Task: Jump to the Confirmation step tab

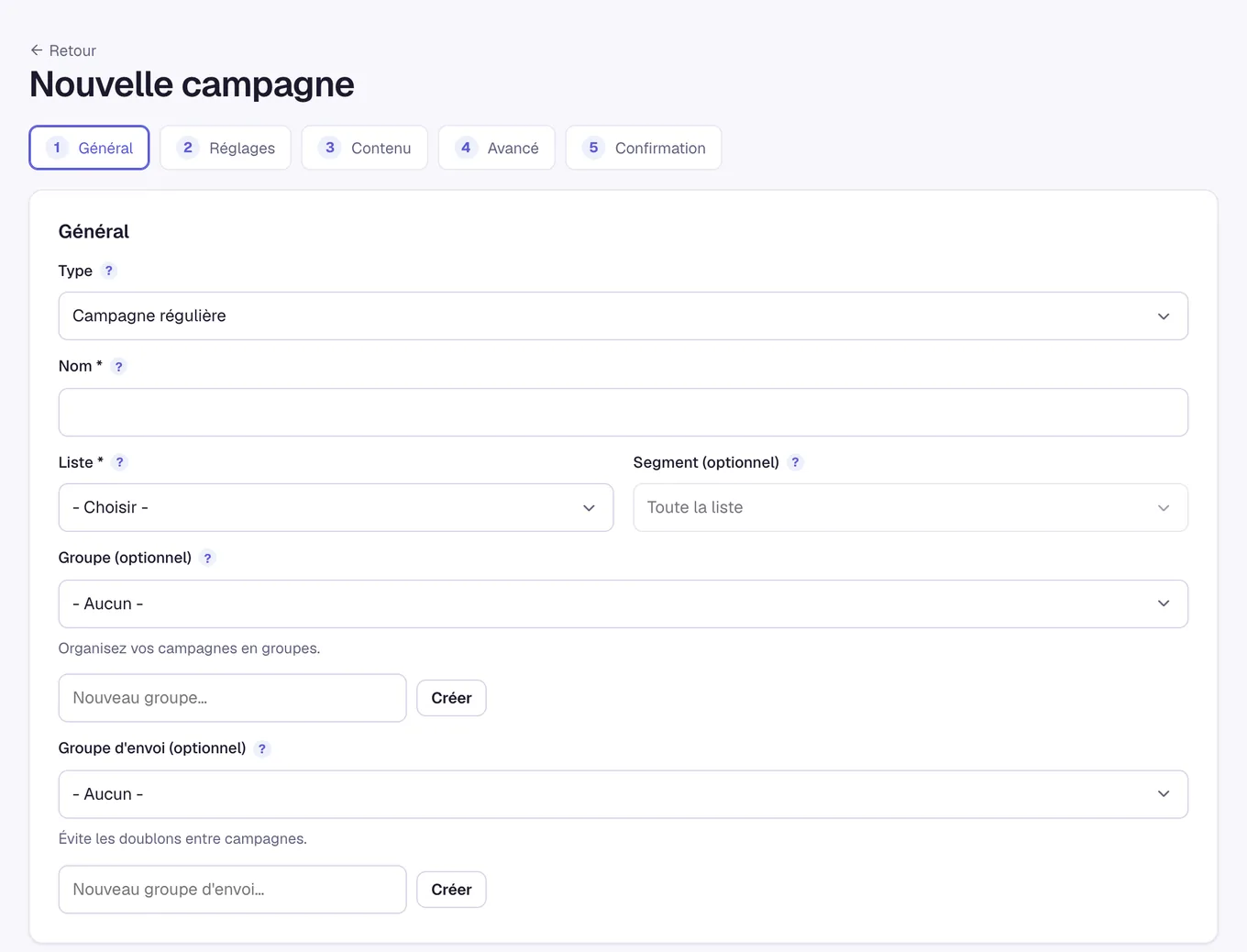Action: click(644, 148)
